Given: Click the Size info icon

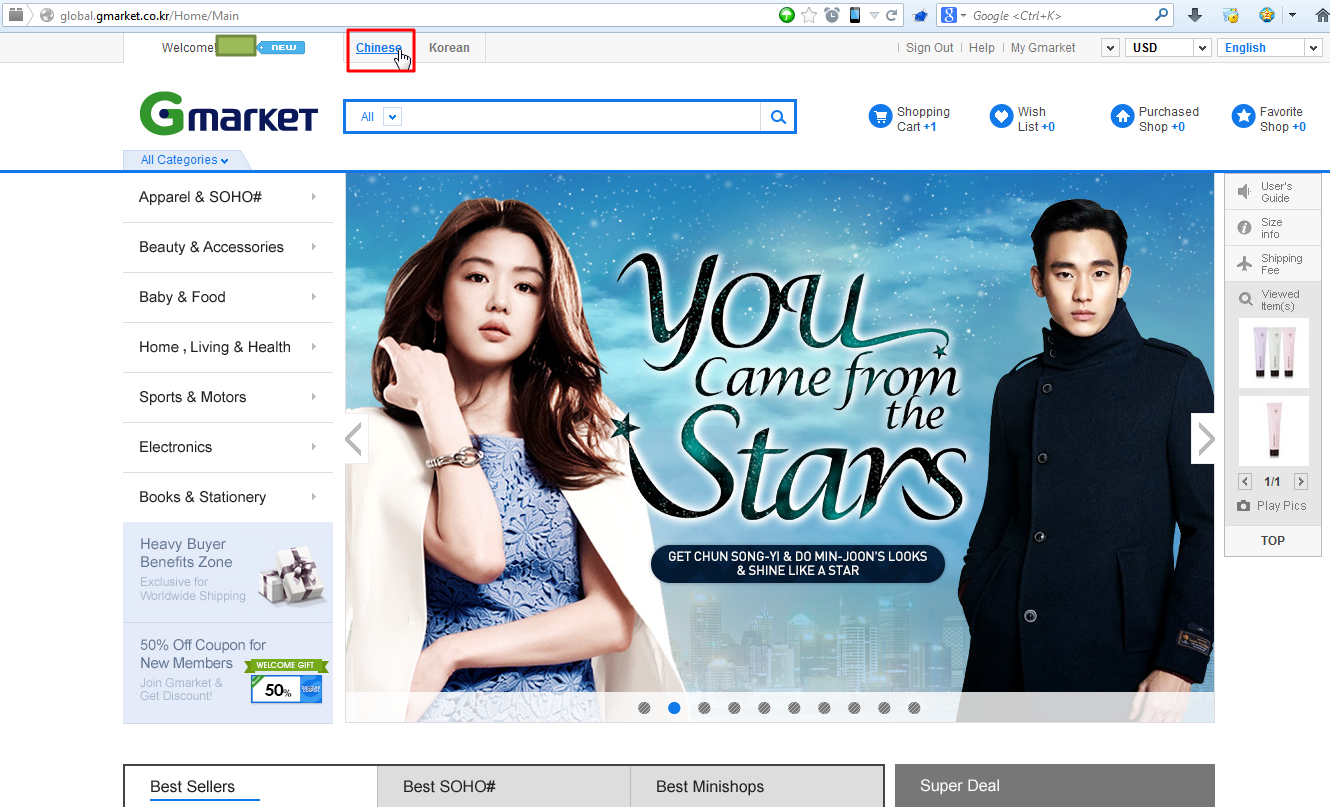Looking at the screenshot, I should coord(1245,228).
